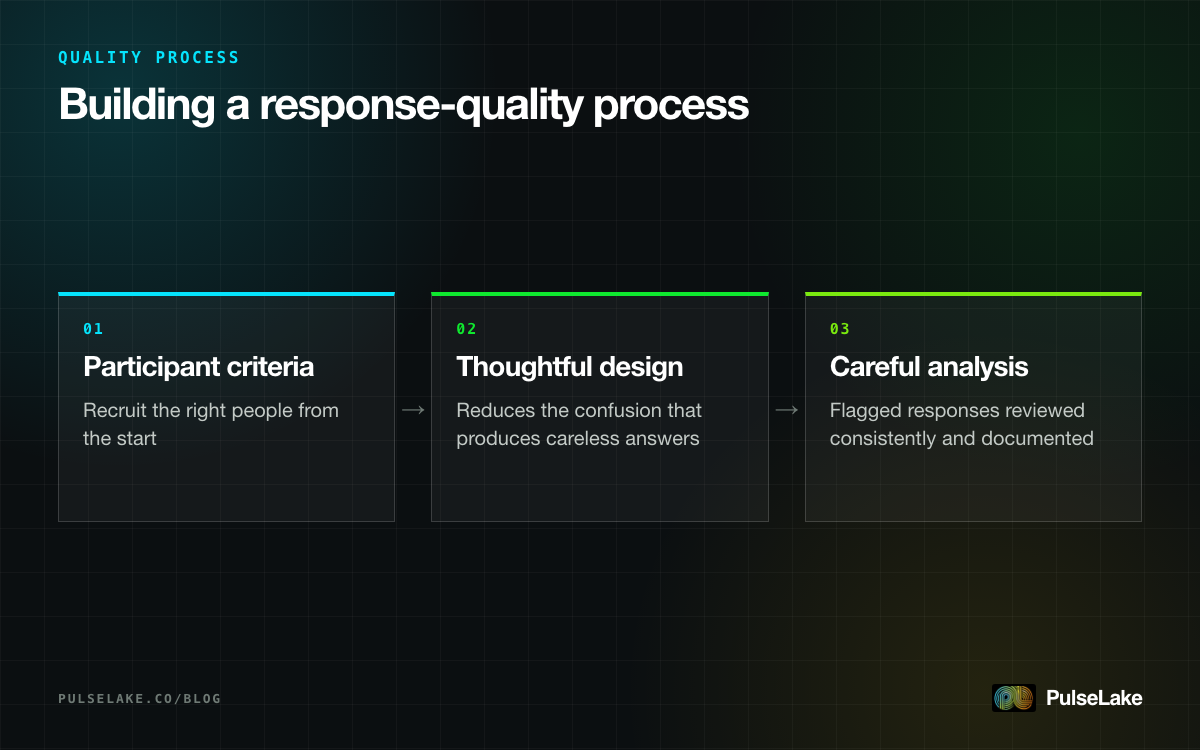This screenshot has width=1200, height=750.
Task: Click step number 02
Action: click(467, 329)
